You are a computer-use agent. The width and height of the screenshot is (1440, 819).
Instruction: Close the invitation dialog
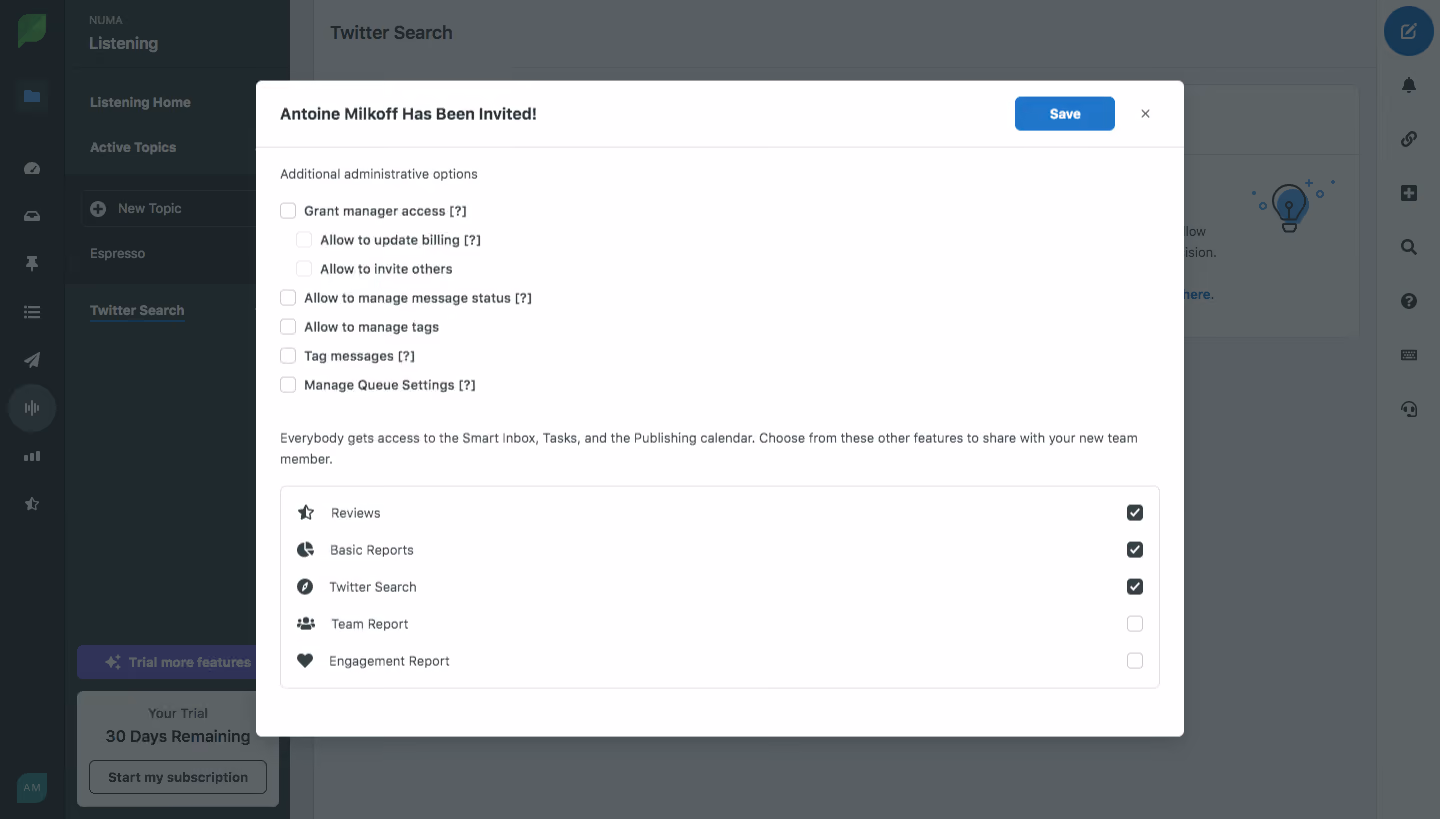[1146, 114]
